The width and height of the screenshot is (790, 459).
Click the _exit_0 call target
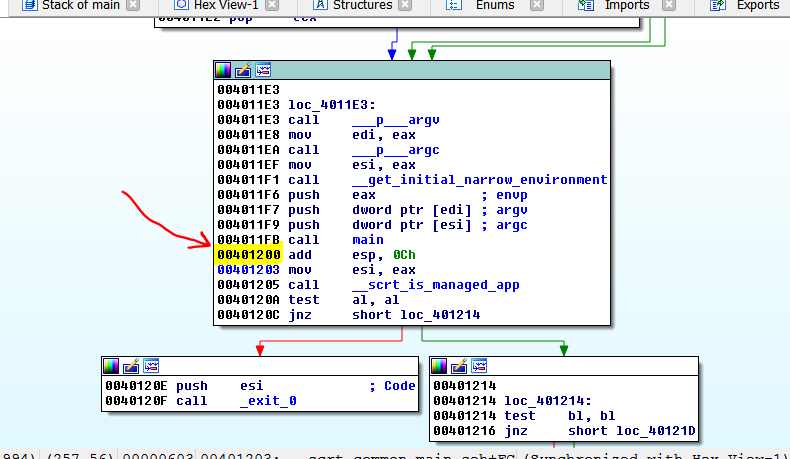[x=268, y=401]
